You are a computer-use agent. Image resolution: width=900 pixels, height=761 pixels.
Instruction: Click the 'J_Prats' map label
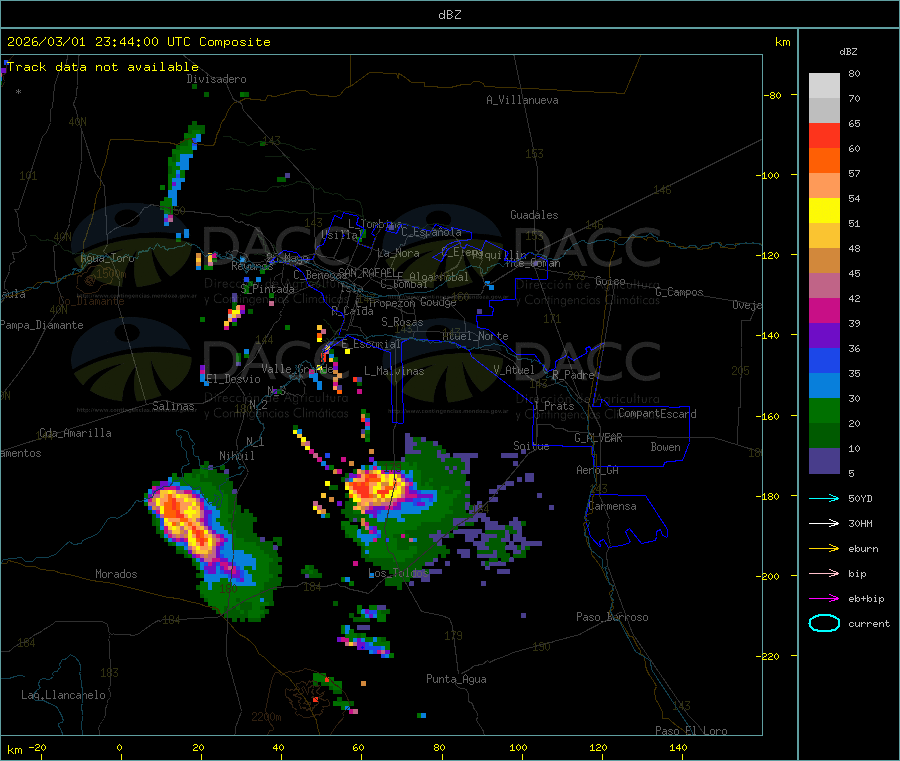[554, 406]
